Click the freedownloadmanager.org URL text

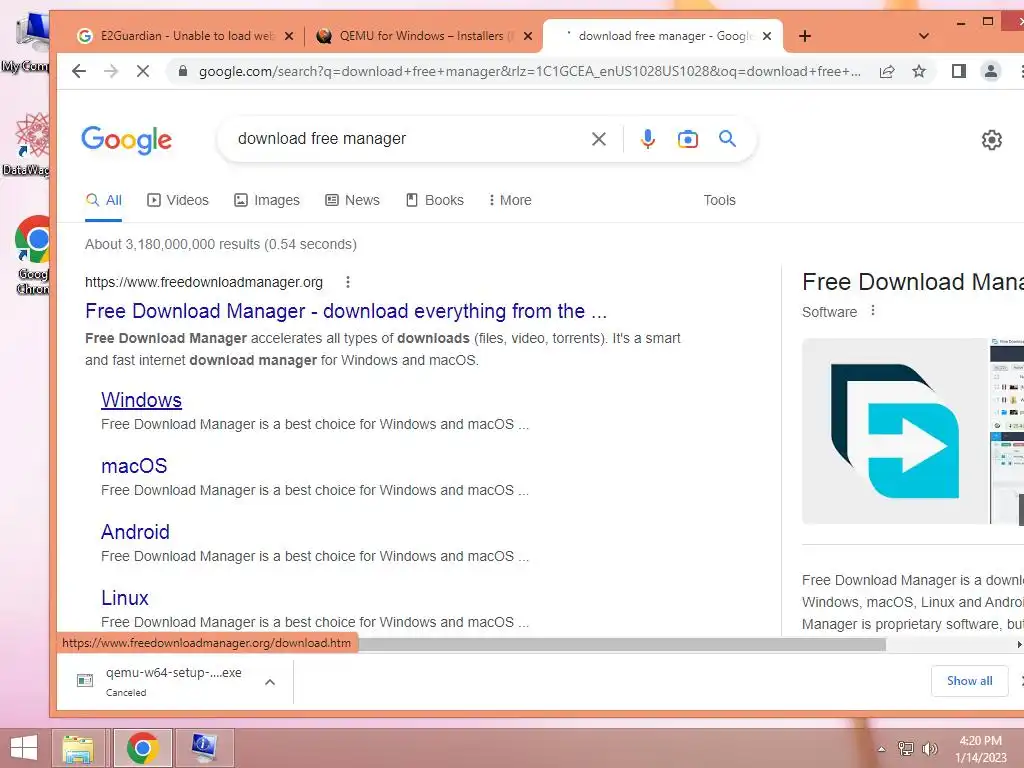click(x=204, y=282)
